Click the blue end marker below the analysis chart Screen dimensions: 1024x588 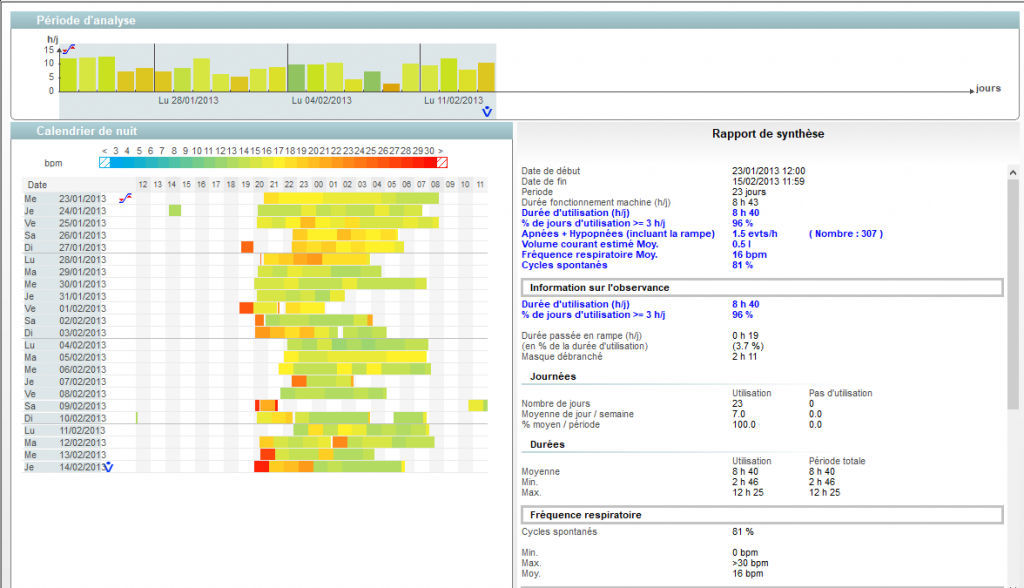(487, 112)
